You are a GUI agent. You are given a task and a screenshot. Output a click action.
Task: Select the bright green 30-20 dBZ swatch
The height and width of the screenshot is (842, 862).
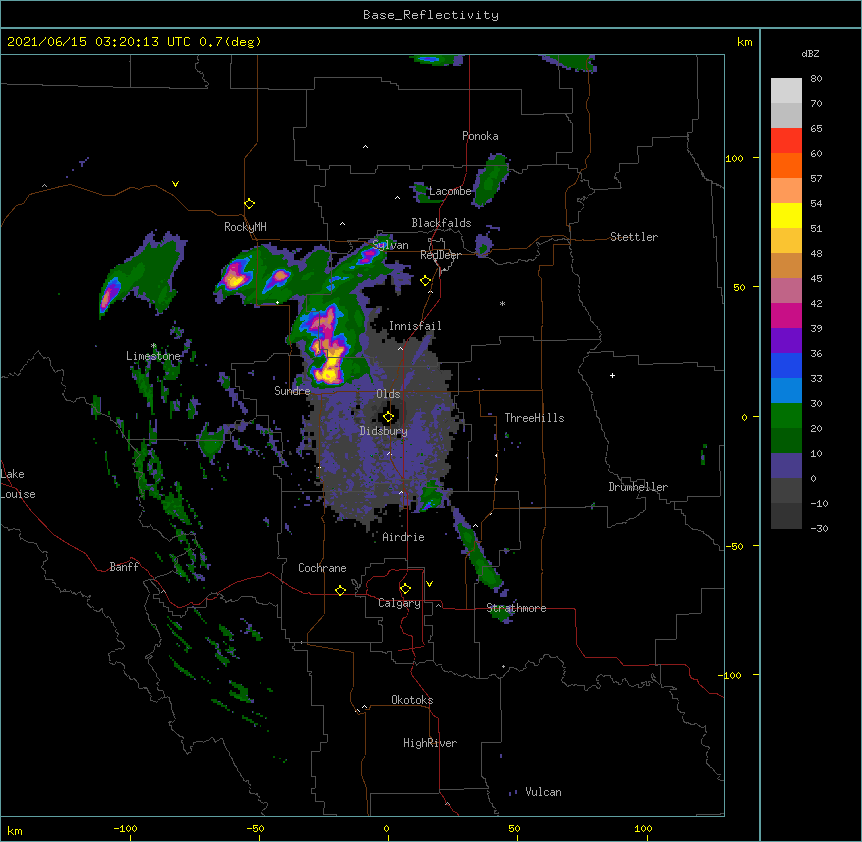pos(786,416)
